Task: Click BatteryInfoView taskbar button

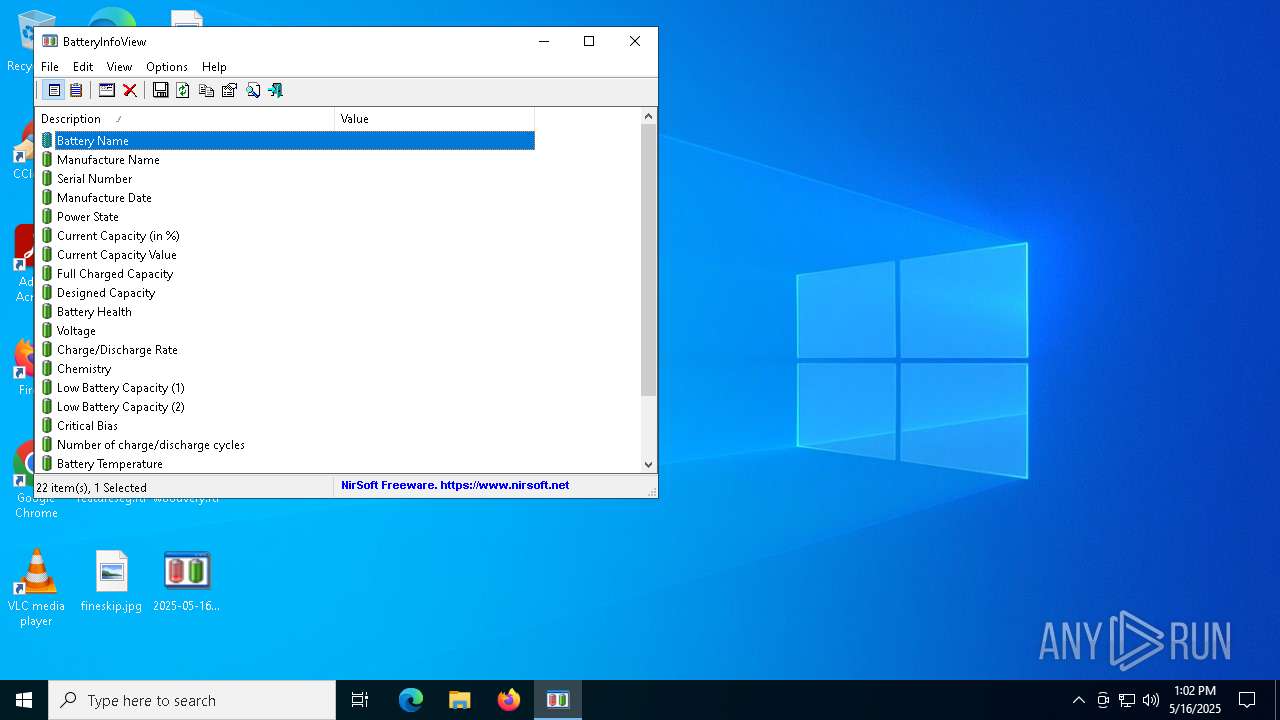Action: [x=558, y=700]
